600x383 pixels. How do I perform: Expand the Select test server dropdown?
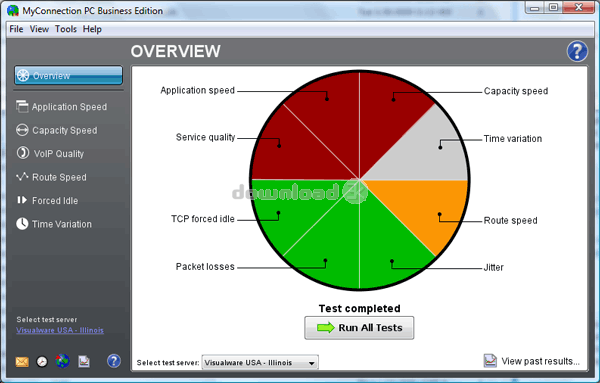click(260, 362)
